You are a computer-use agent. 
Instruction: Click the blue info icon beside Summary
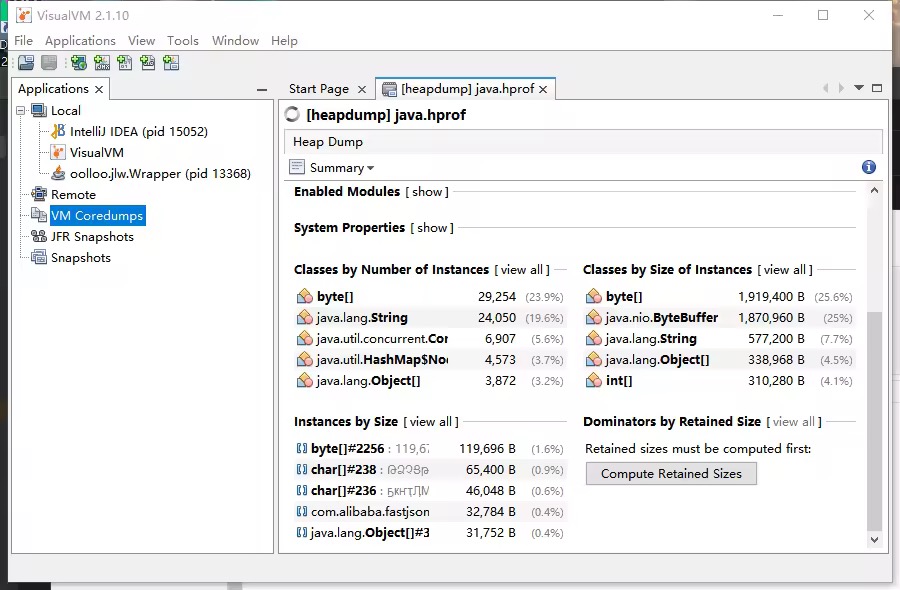point(869,167)
